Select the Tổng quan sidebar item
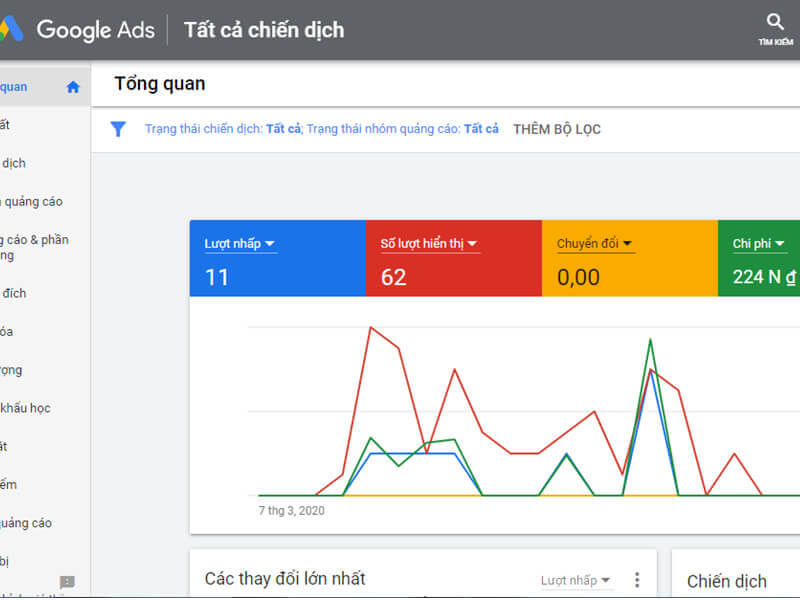The width and height of the screenshot is (800, 600). (15, 87)
